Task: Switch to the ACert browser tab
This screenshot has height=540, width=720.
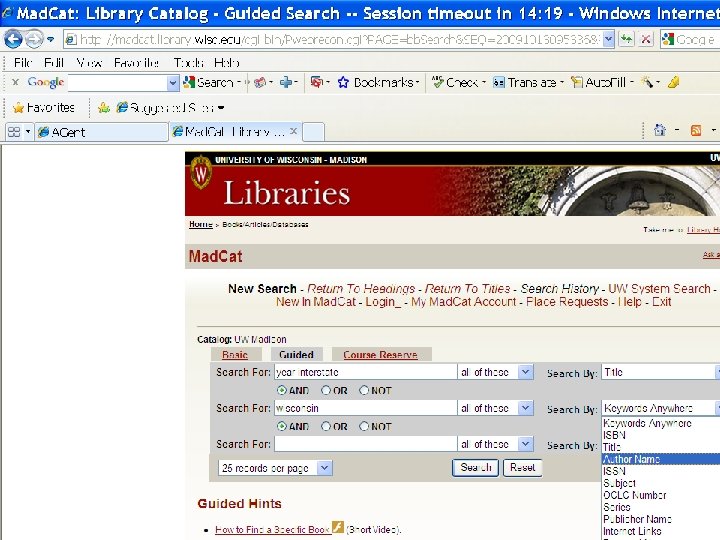Action: tap(101, 132)
